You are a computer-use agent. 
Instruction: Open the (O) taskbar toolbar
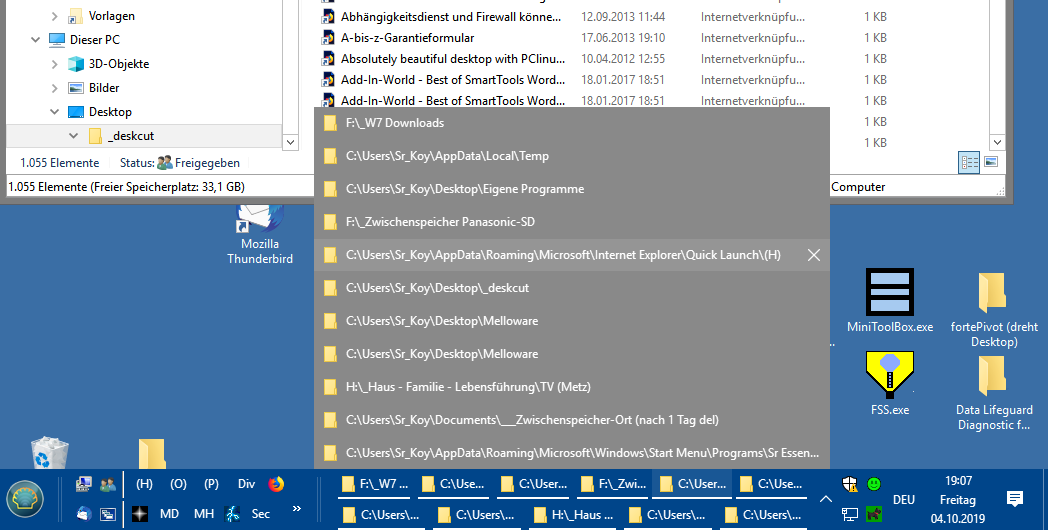coord(178,484)
